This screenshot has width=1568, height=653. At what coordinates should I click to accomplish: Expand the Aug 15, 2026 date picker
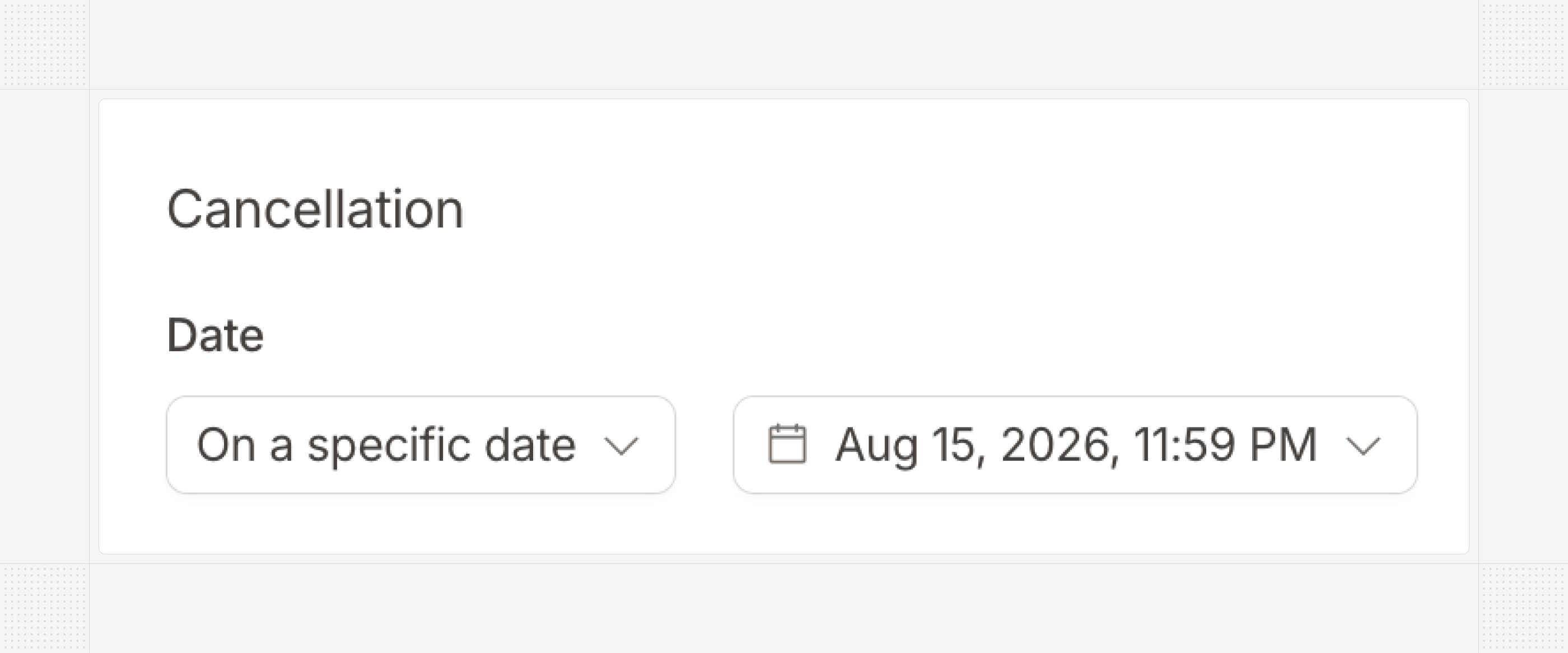tap(1075, 444)
